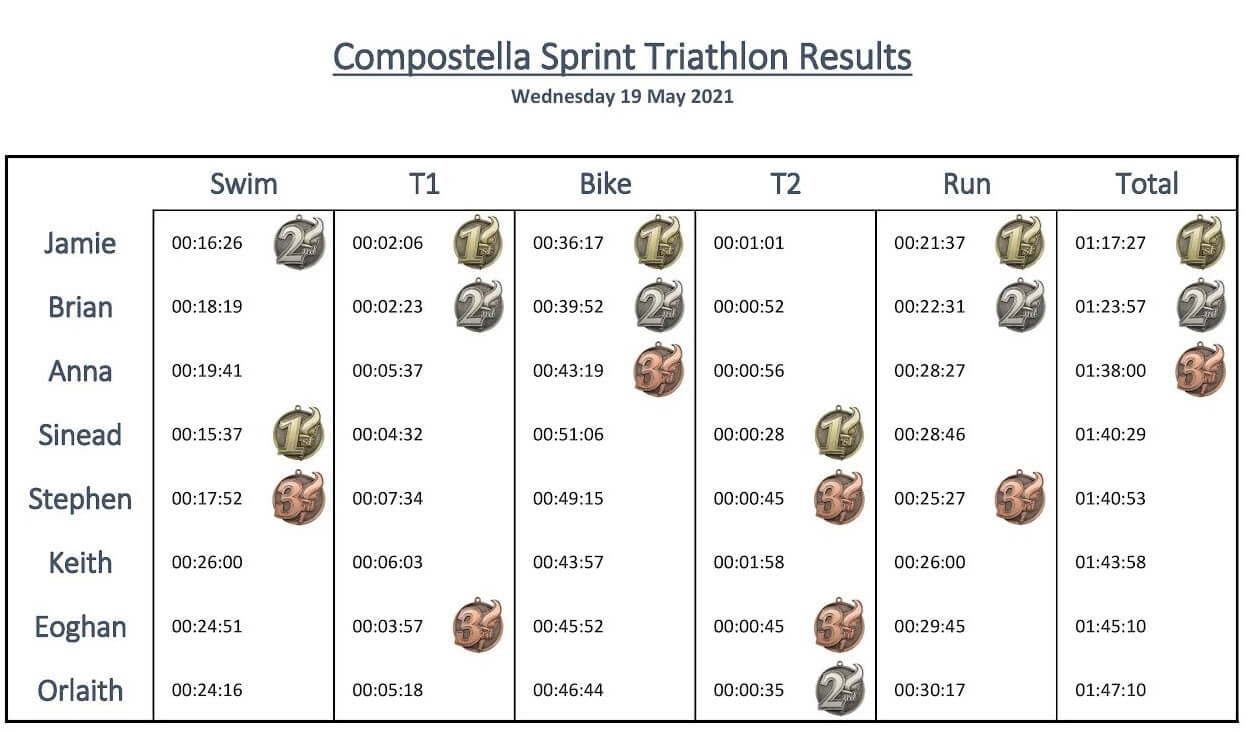Click the Total column header
The height and width of the screenshot is (732, 1249).
1147,184
